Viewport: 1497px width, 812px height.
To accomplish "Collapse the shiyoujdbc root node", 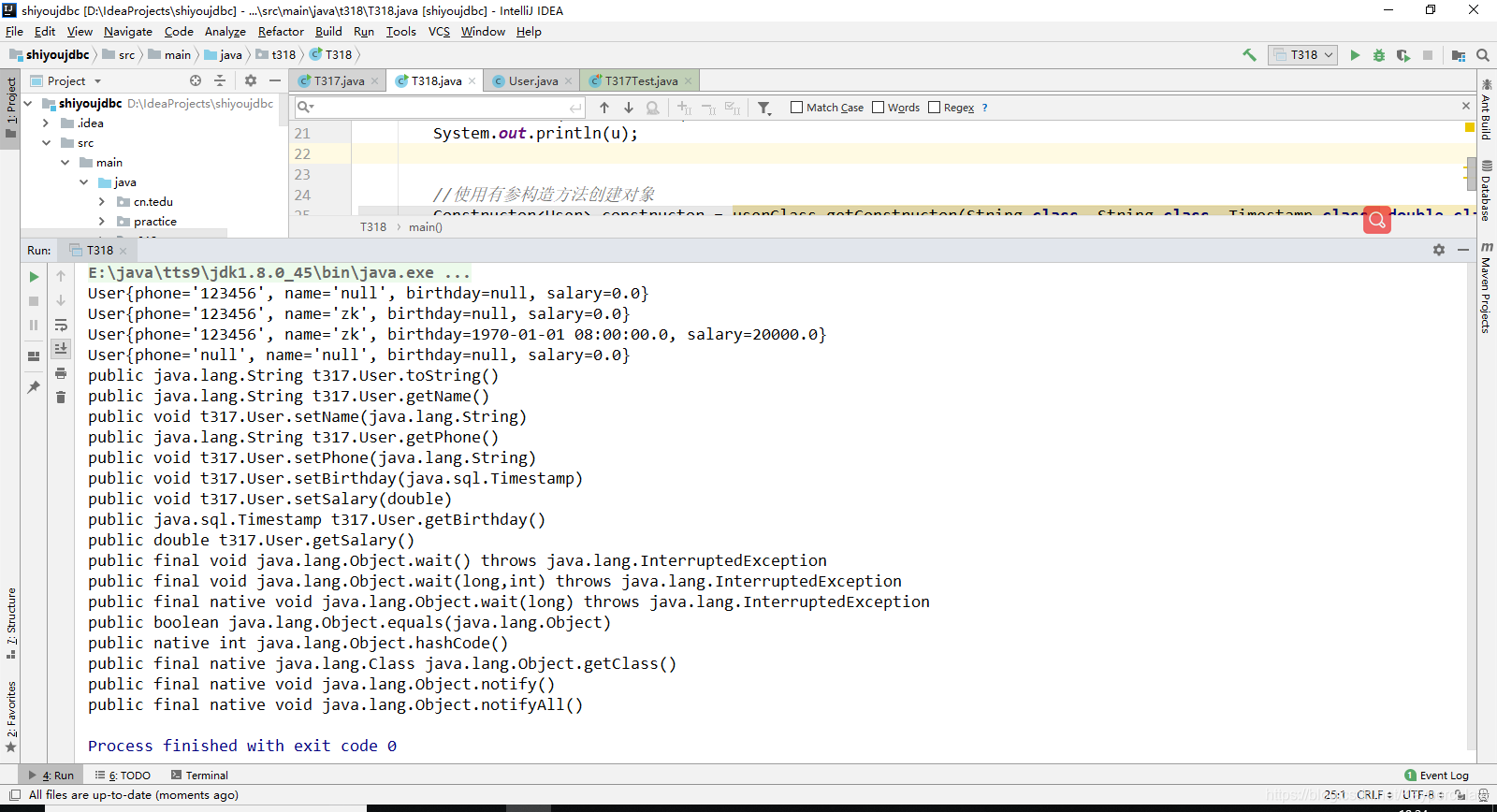I will pyautogui.click(x=28, y=104).
